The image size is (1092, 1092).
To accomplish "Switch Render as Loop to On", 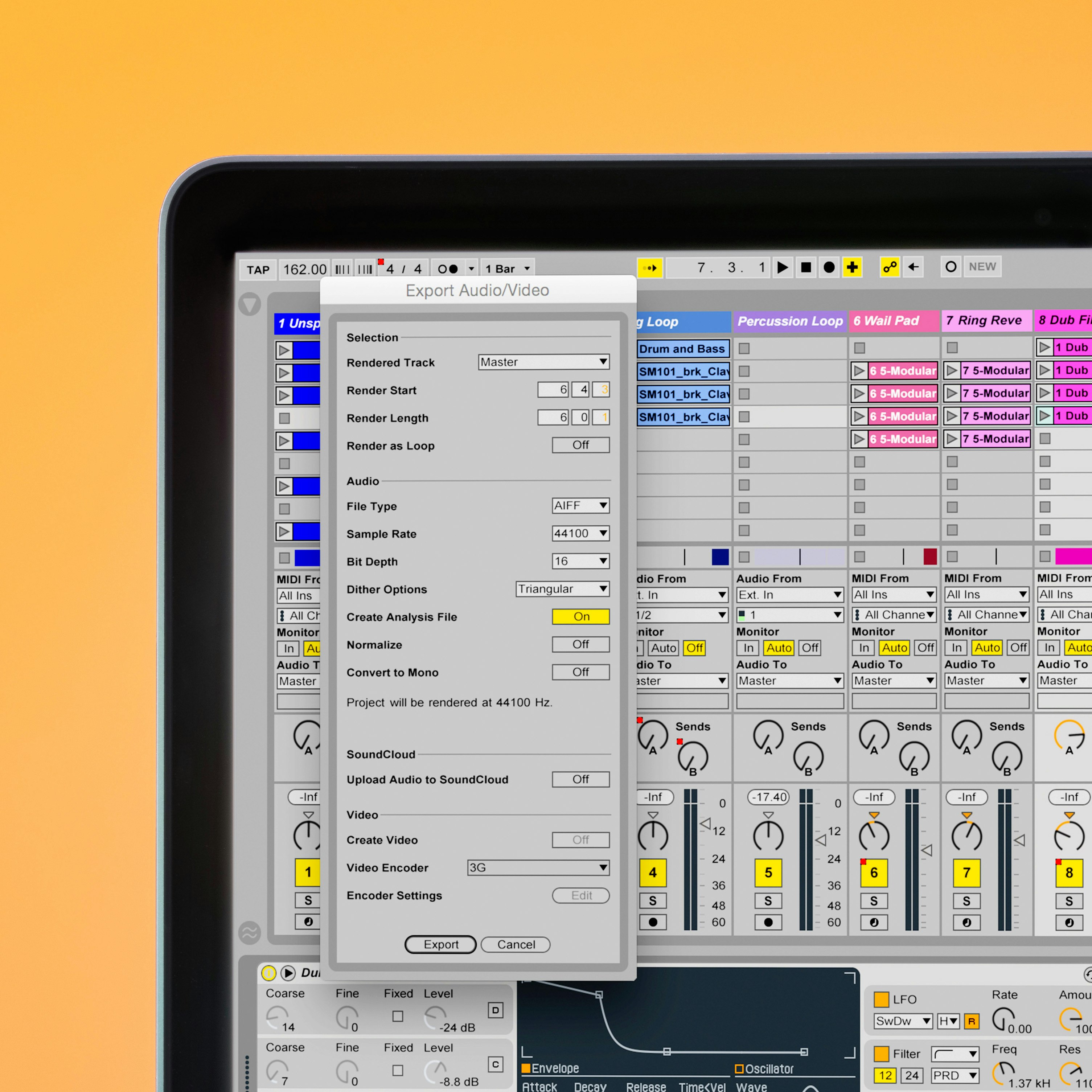I will (580, 445).
